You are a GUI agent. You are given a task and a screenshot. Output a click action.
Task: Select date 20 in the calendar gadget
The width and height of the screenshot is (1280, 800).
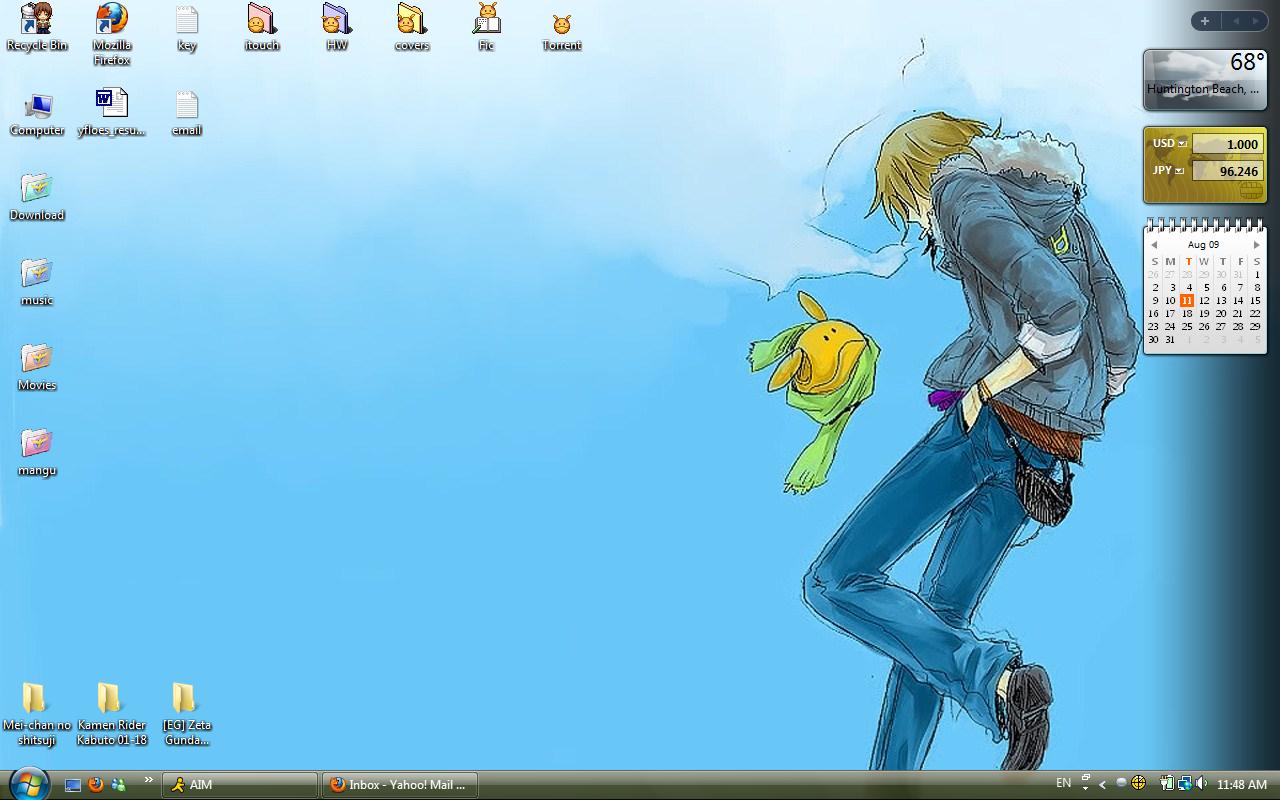coord(1221,313)
